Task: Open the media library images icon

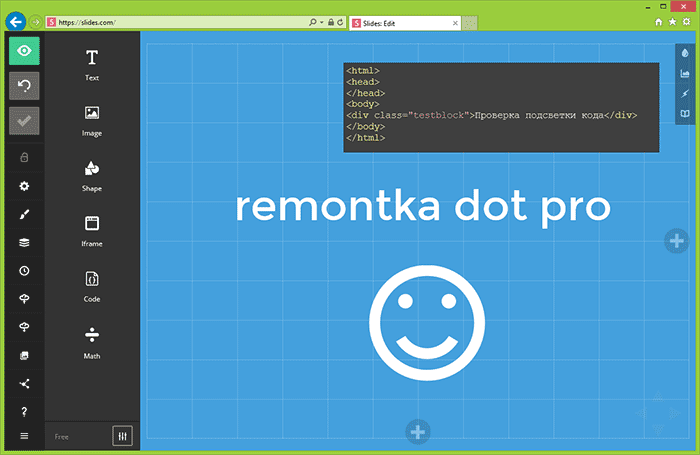Action: [24, 355]
